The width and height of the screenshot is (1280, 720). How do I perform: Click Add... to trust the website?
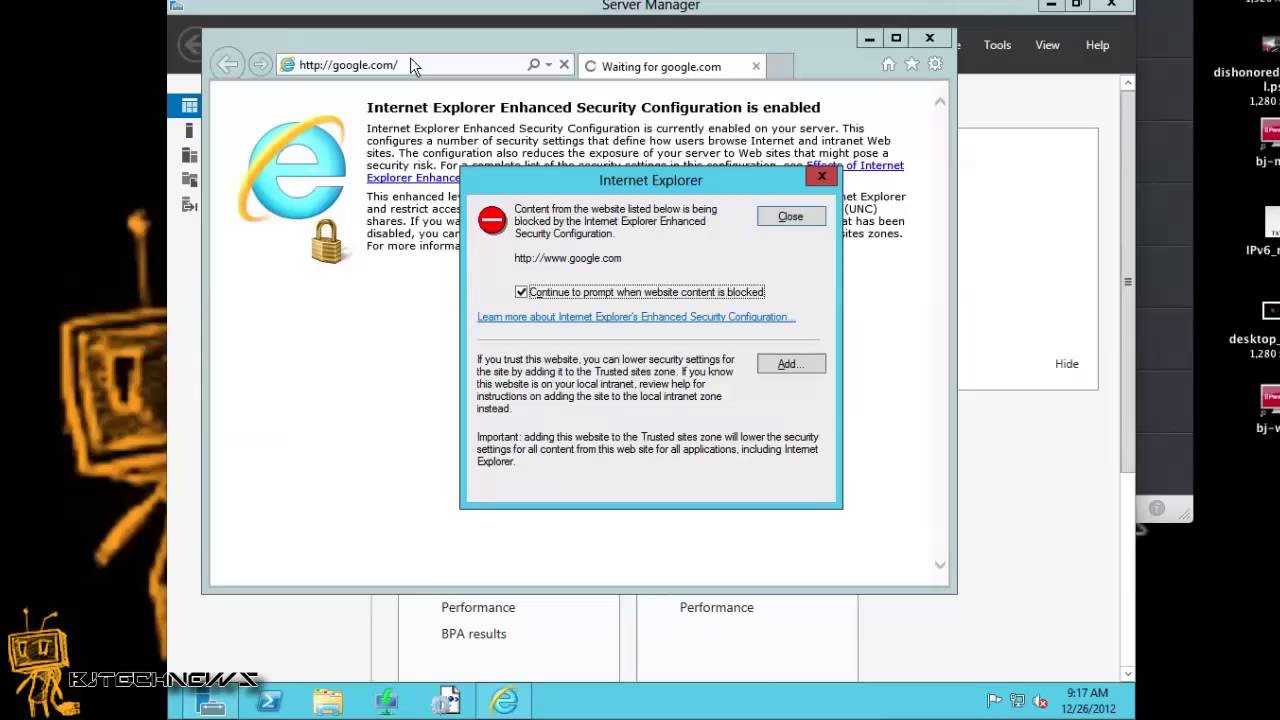tap(791, 364)
